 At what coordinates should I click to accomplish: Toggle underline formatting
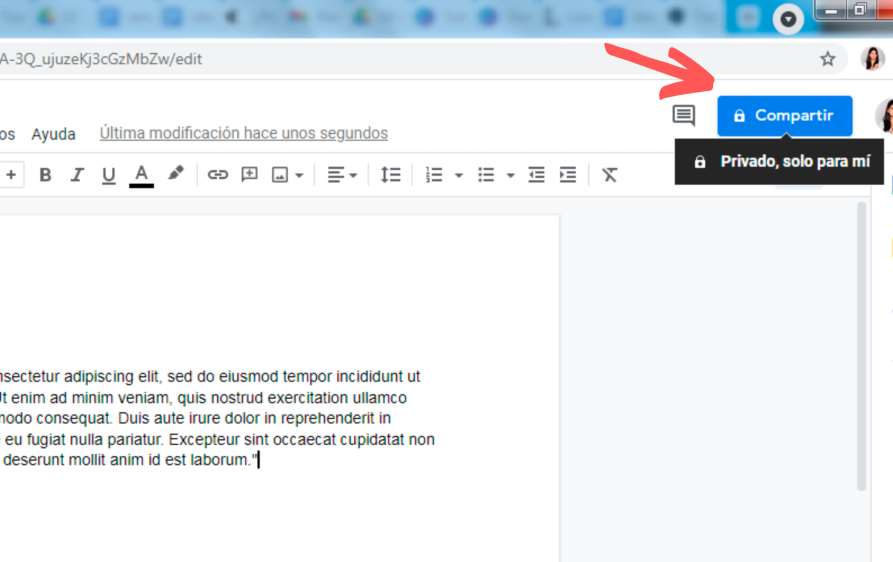(109, 175)
